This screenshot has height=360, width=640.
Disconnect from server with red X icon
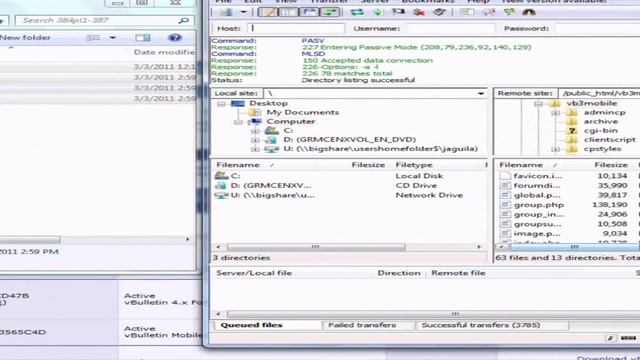(419, 12)
